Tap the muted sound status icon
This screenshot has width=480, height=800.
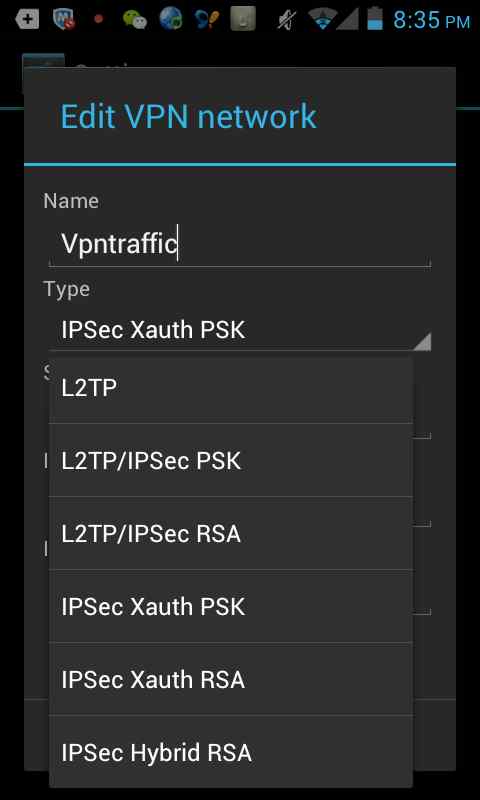pos(286,20)
